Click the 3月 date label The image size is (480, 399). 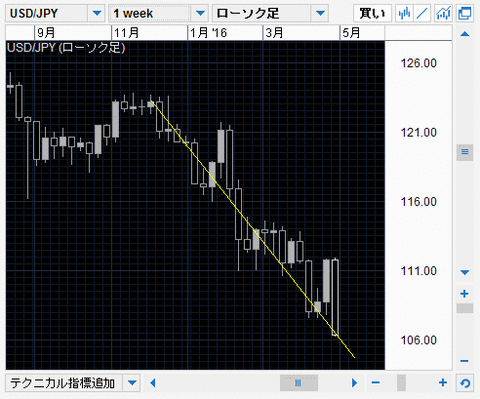click(274, 33)
